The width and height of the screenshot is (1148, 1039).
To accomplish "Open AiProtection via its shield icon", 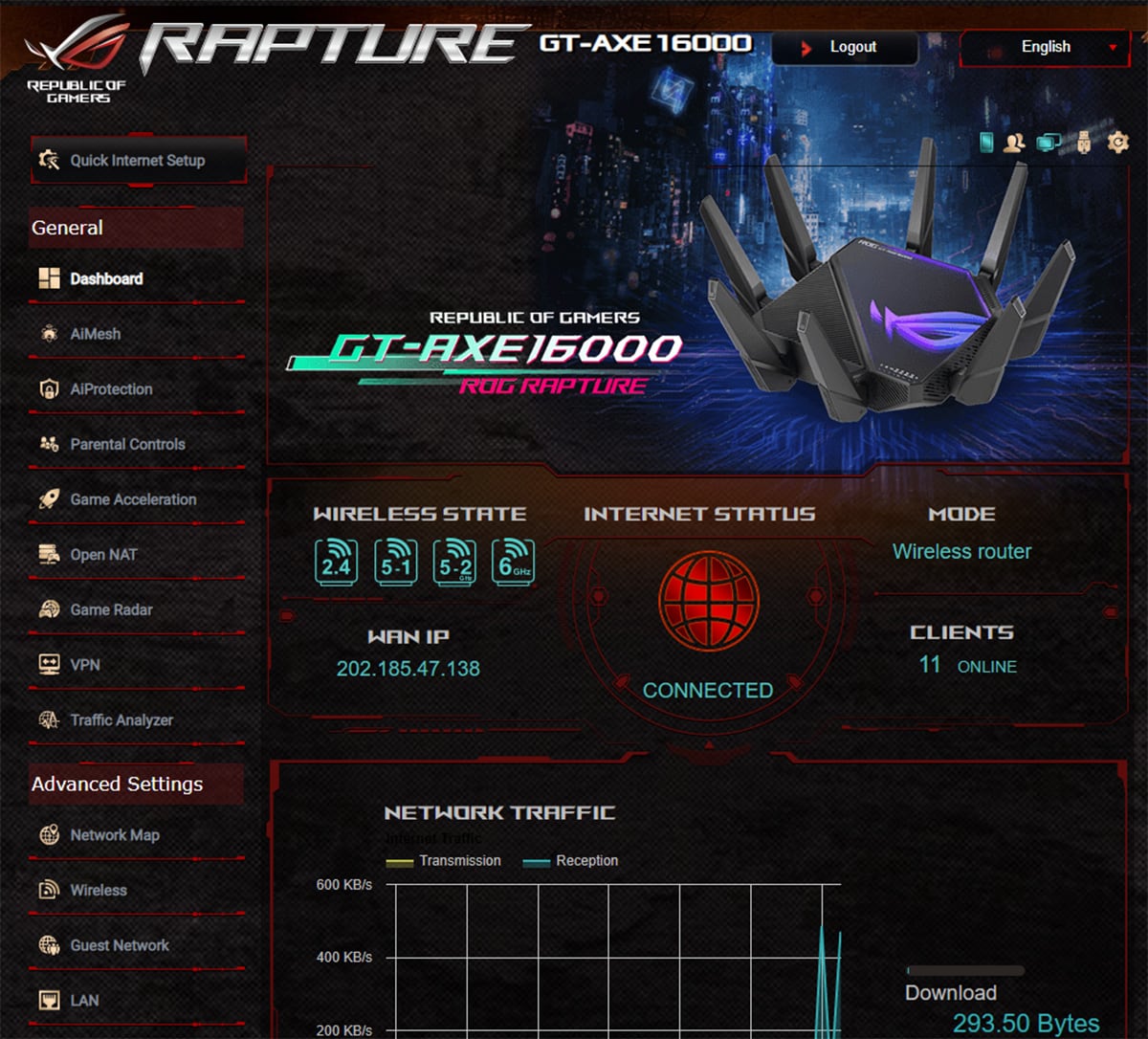I will tap(49, 389).
